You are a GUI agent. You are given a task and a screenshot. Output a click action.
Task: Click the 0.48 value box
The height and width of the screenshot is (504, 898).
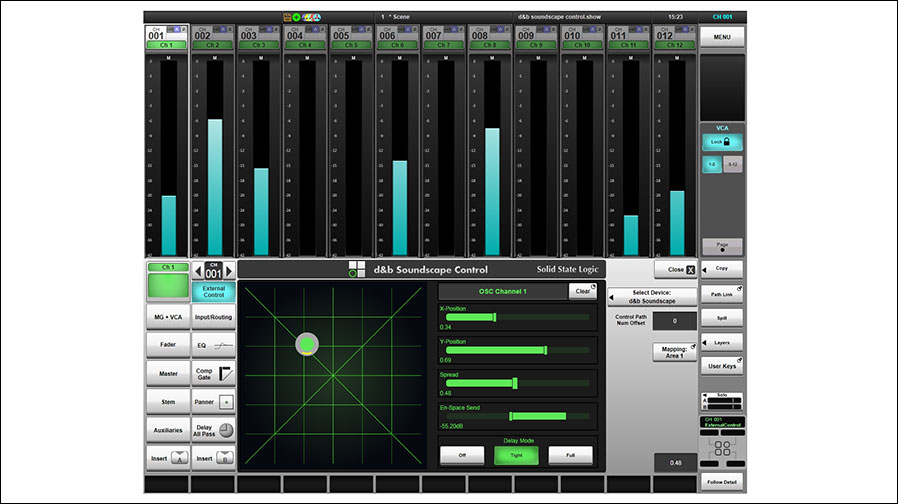[675, 463]
